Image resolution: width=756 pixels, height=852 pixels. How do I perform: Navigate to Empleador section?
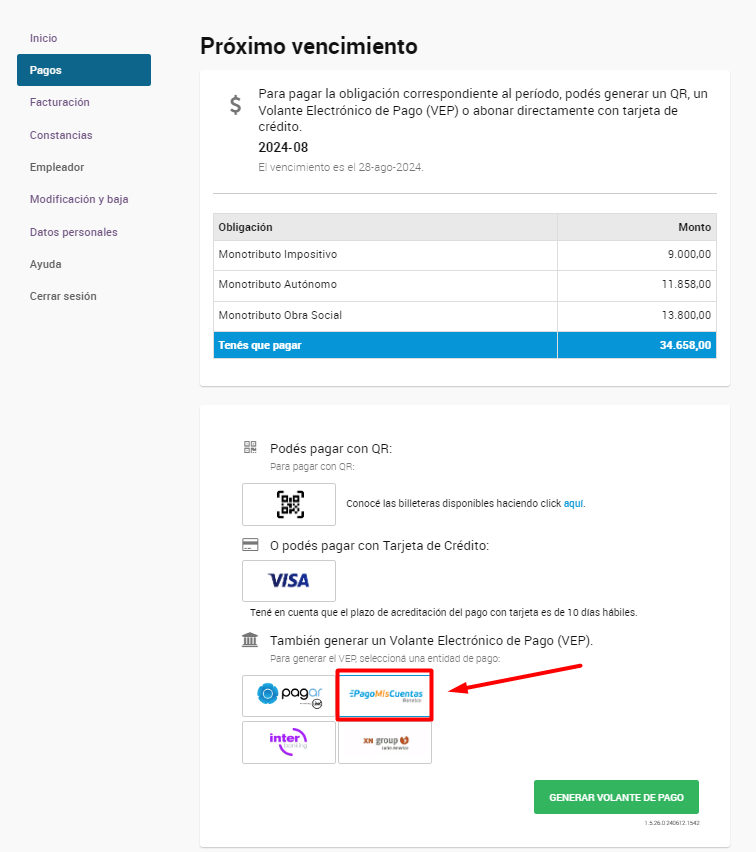[x=57, y=167]
